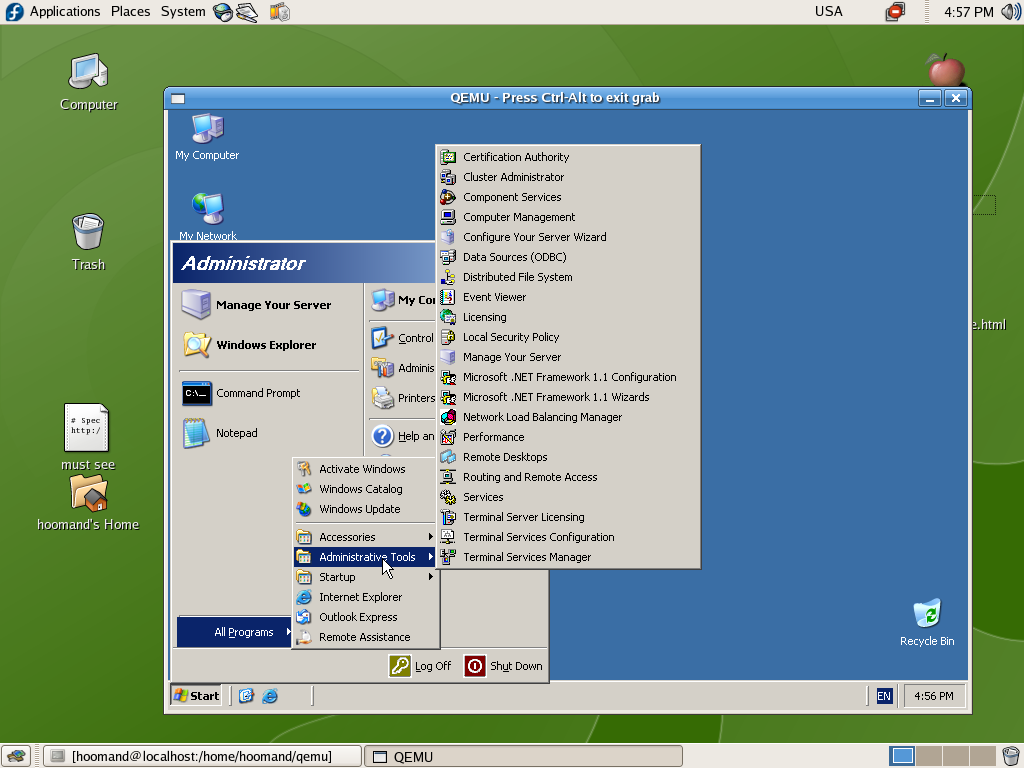Click the EN language indicator in Windows tray

click(x=884, y=696)
